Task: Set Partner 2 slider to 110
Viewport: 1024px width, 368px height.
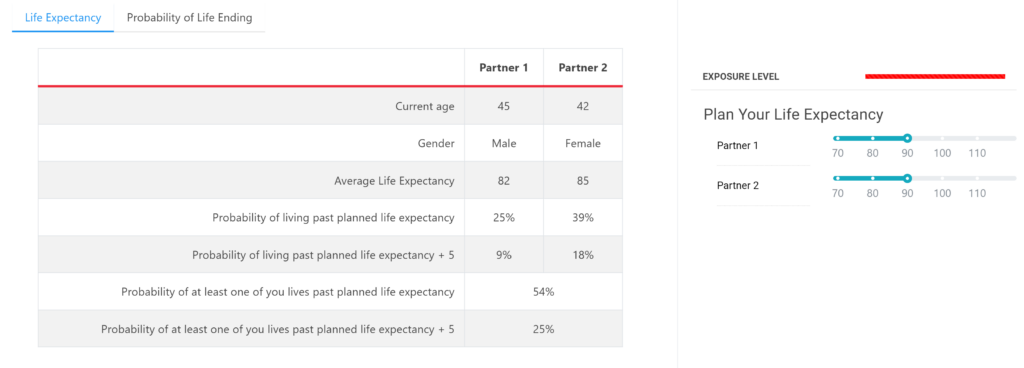Action: [977, 178]
